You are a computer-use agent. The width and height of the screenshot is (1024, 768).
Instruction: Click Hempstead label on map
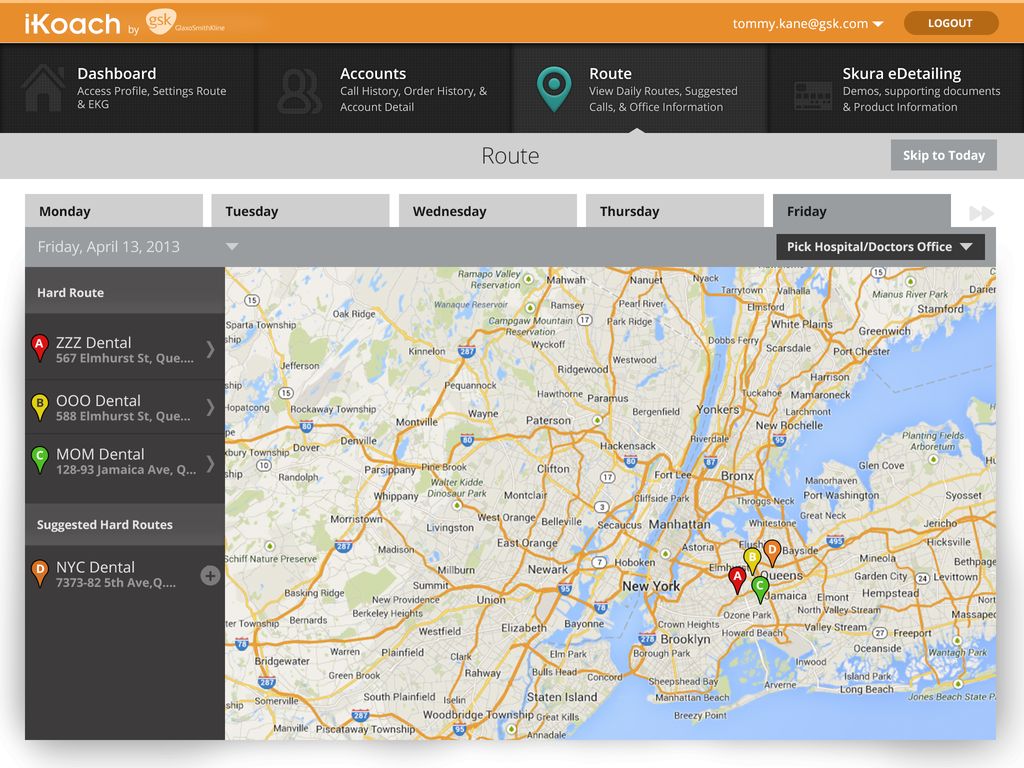pyautogui.click(x=890, y=593)
